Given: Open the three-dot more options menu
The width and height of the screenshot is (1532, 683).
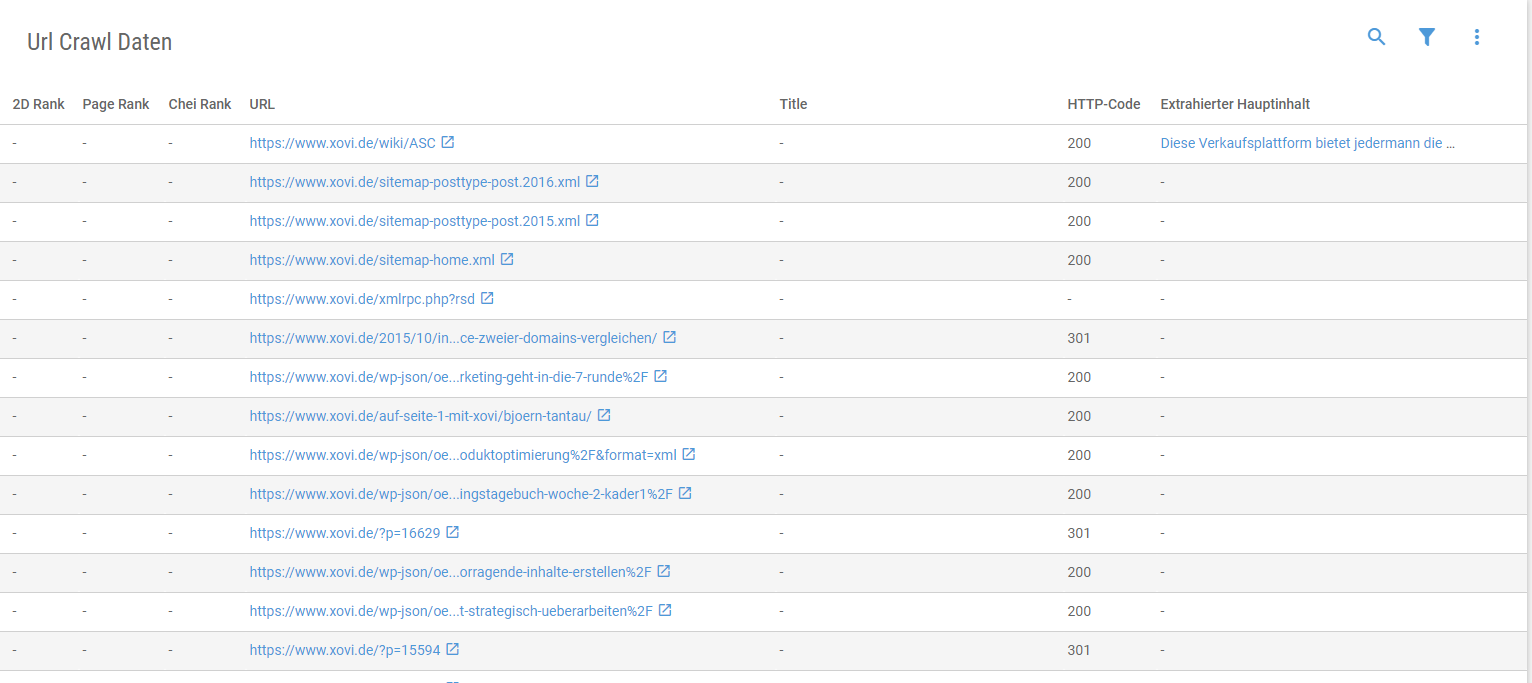Looking at the screenshot, I should click(1477, 37).
